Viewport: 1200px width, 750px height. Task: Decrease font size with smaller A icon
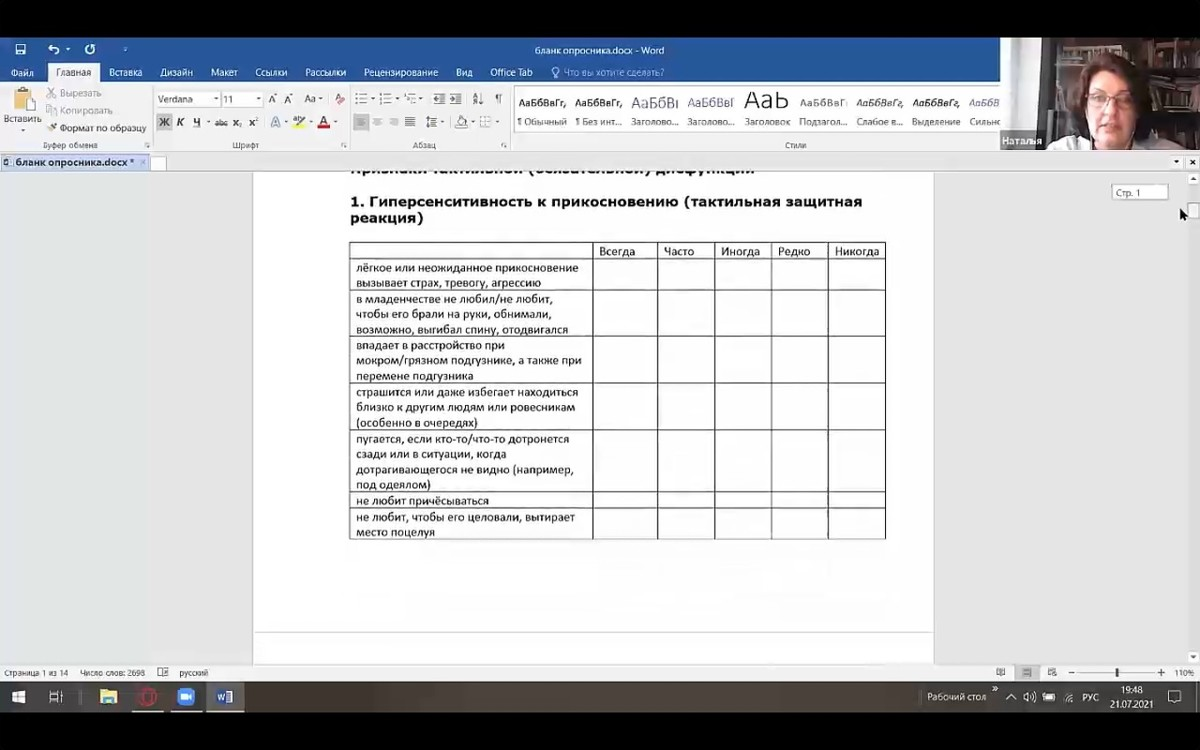pos(289,99)
